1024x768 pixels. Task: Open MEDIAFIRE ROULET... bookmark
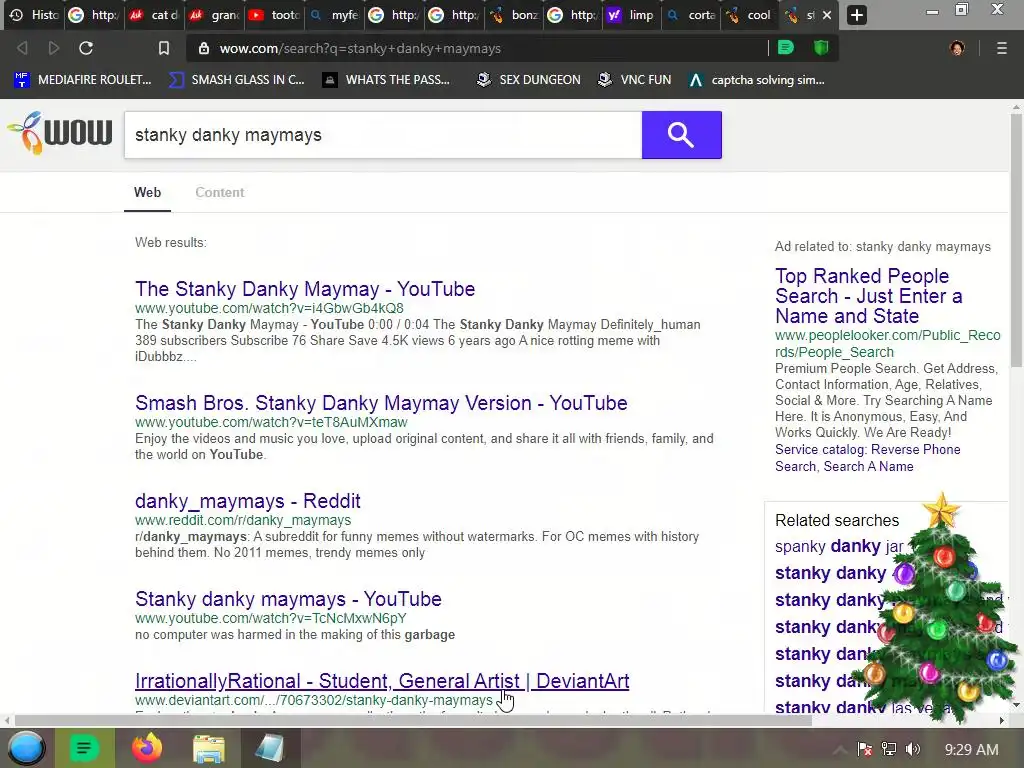click(x=83, y=80)
